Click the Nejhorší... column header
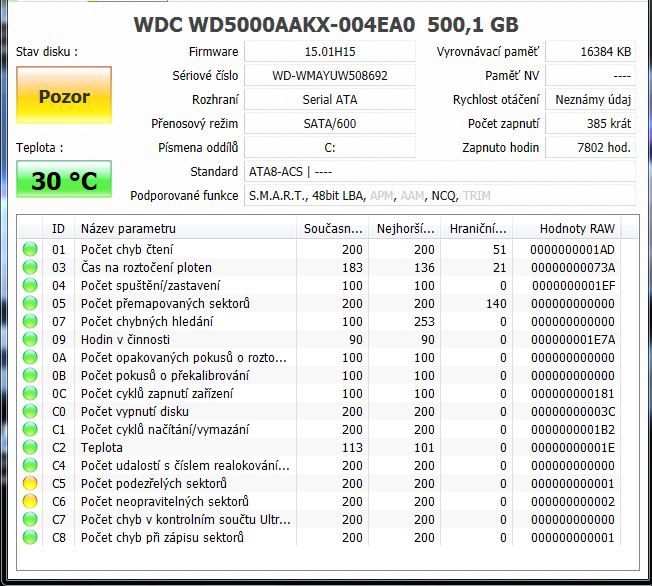 click(x=405, y=228)
